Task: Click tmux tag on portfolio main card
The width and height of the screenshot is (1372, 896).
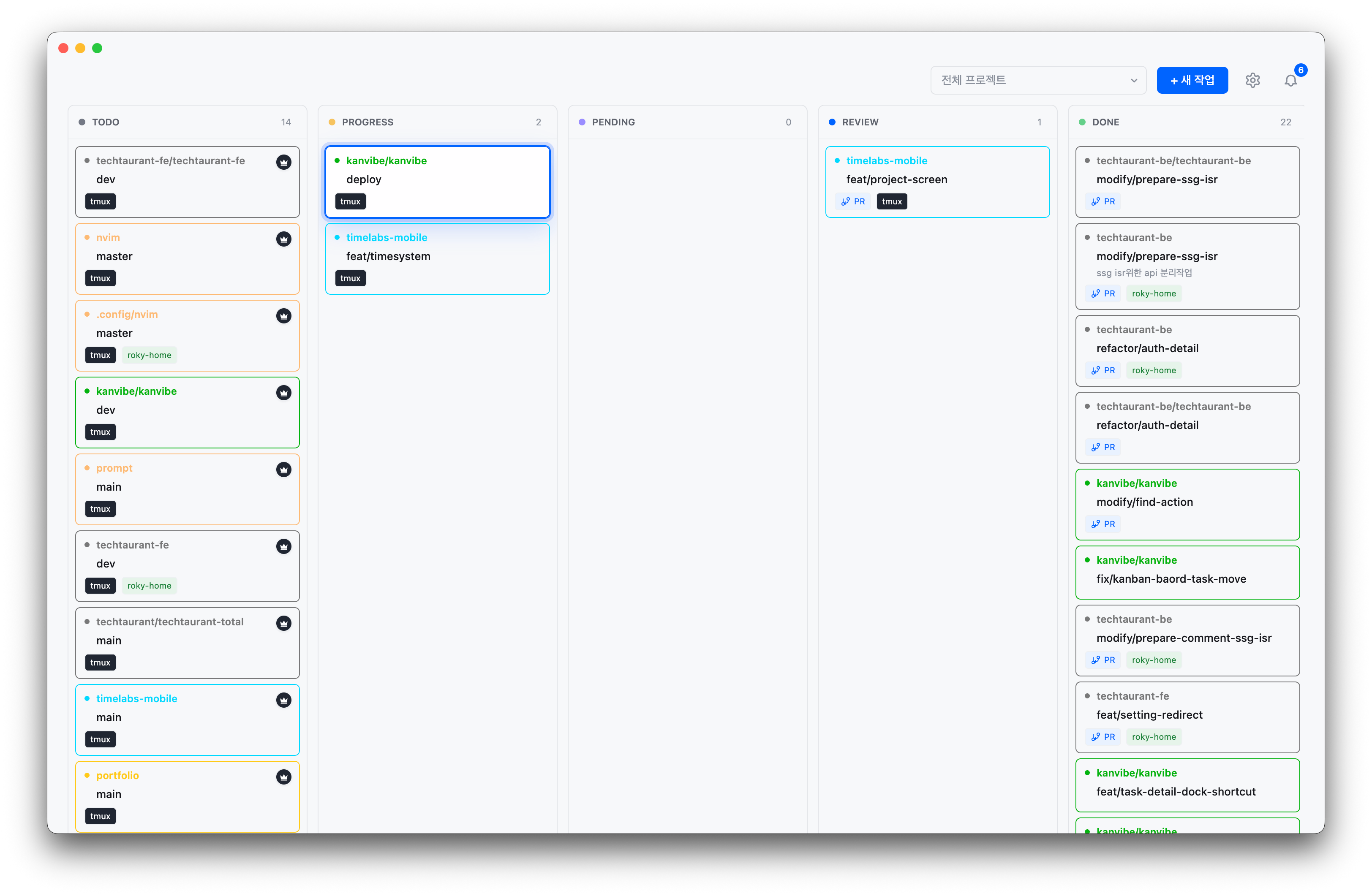Action: pos(100,816)
